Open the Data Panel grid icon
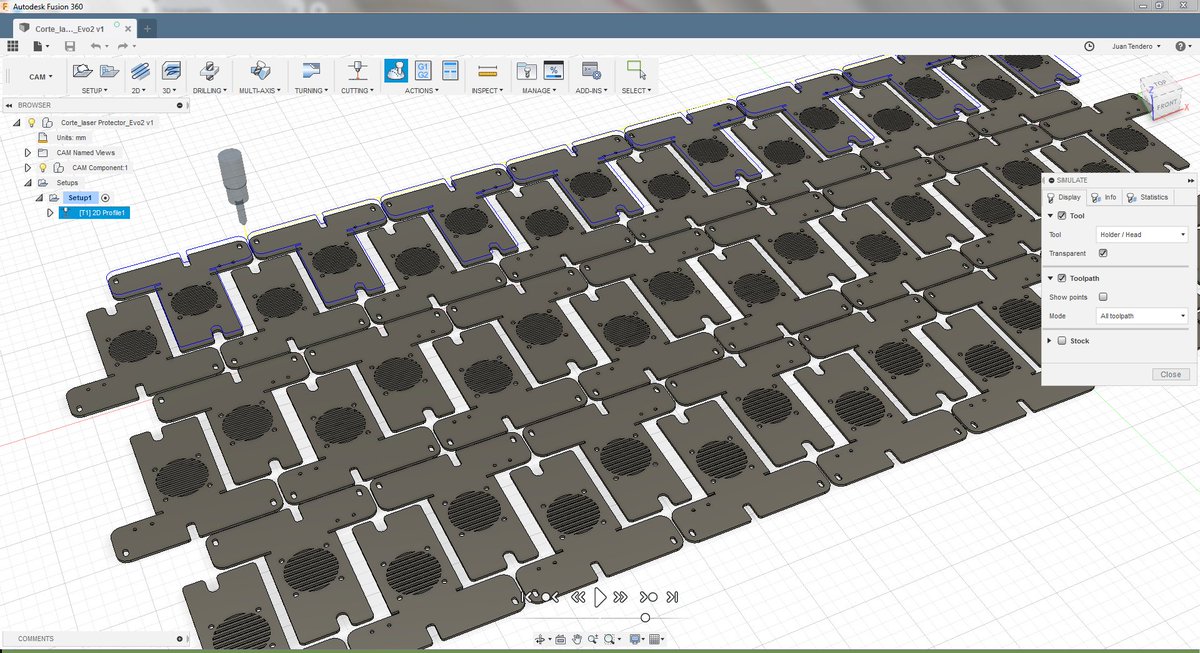Screen dimensions: 1200x653 click(x=12, y=46)
